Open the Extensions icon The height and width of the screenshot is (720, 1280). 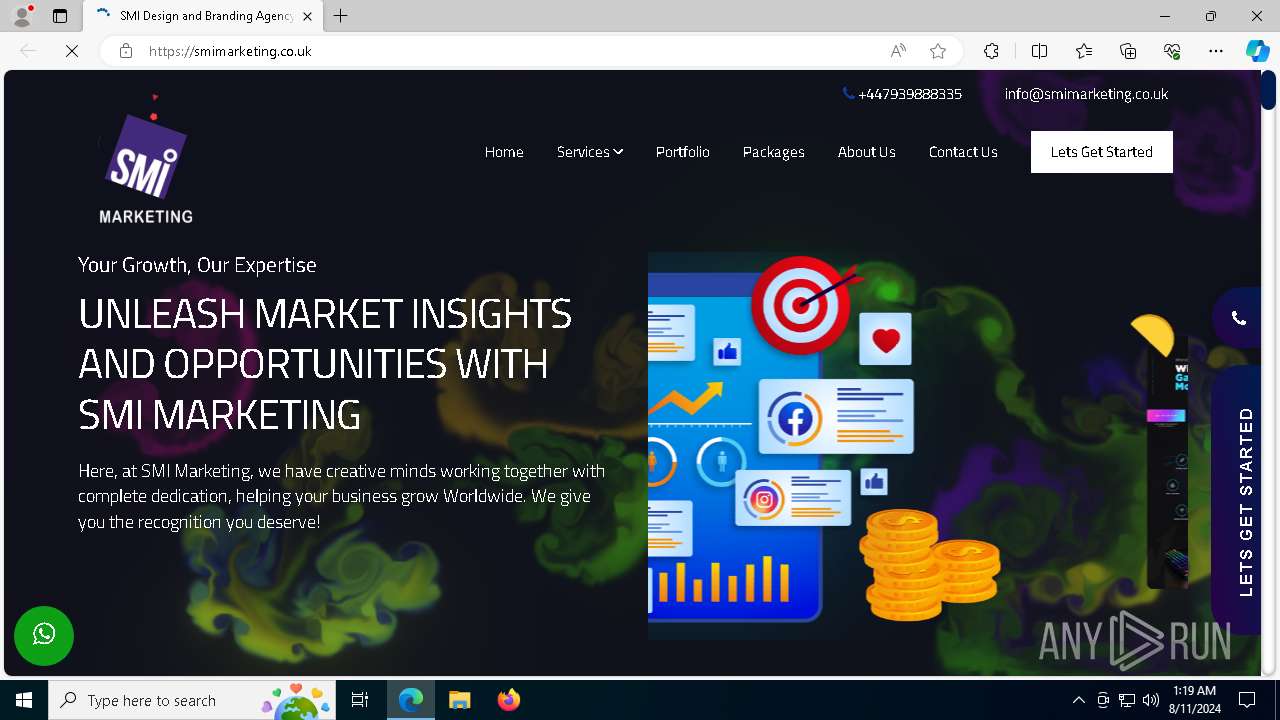[991, 51]
